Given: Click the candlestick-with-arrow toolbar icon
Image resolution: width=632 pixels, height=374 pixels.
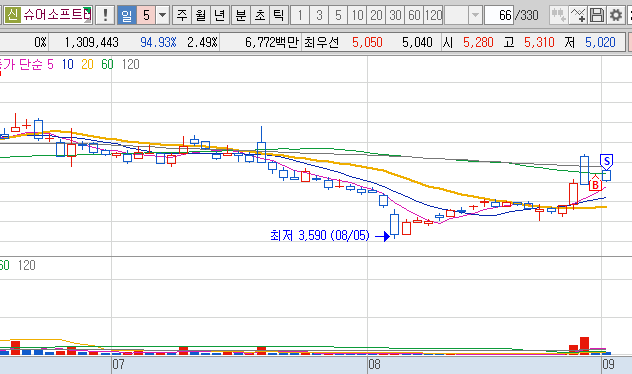Looking at the screenshot, I should pyautogui.click(x=559, y=15).
